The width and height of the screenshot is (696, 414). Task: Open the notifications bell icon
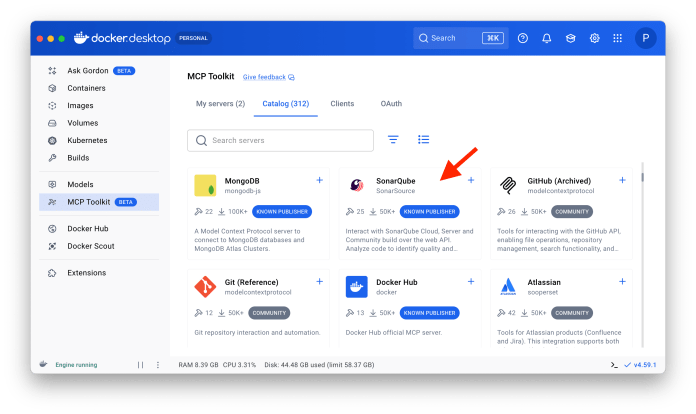(547, 38)
